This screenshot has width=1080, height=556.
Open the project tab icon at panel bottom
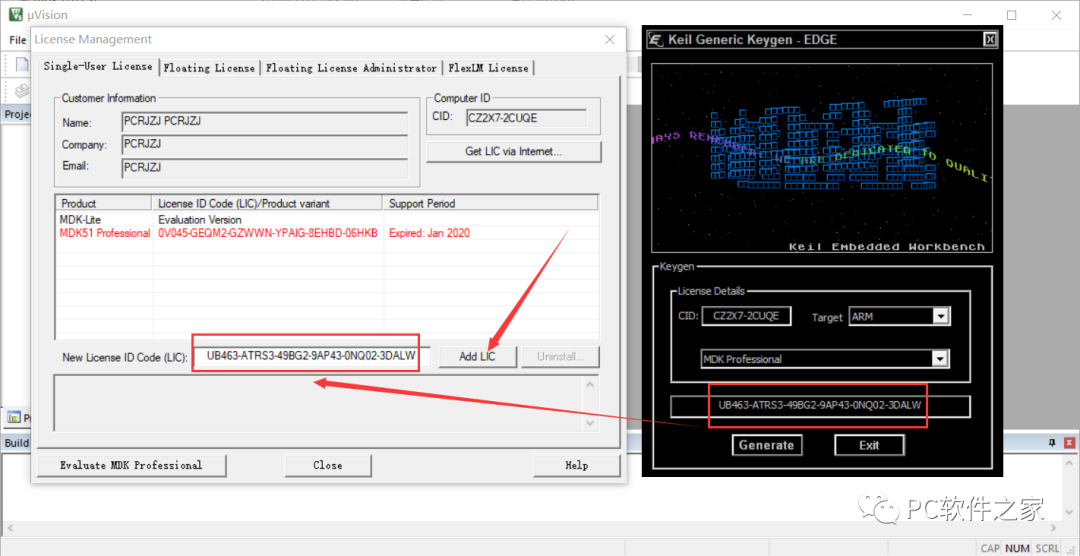click(x=13, y=418)
